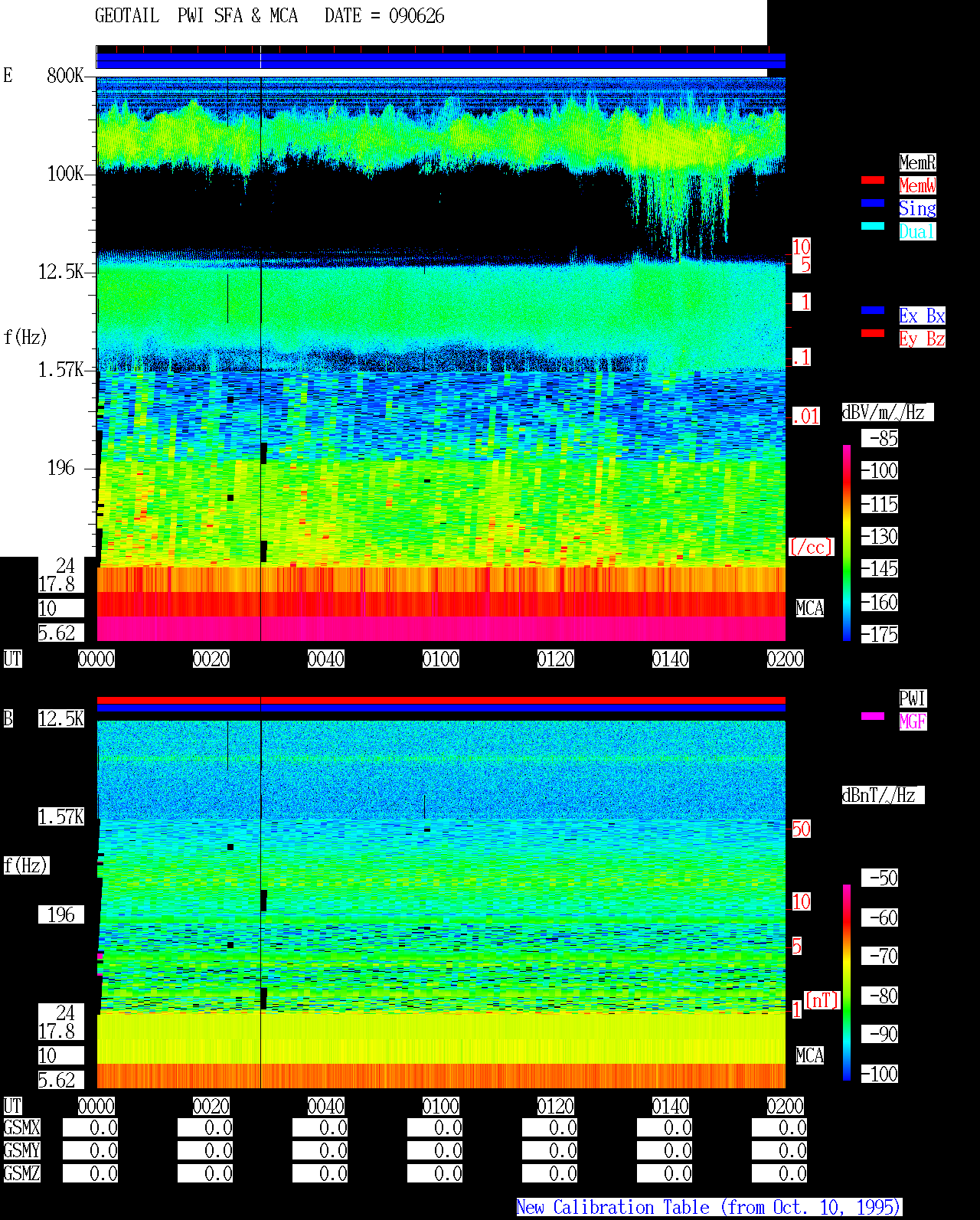980x1220 pixels.
Task: Click the GSMX row label
Action: pos(22,1127)
